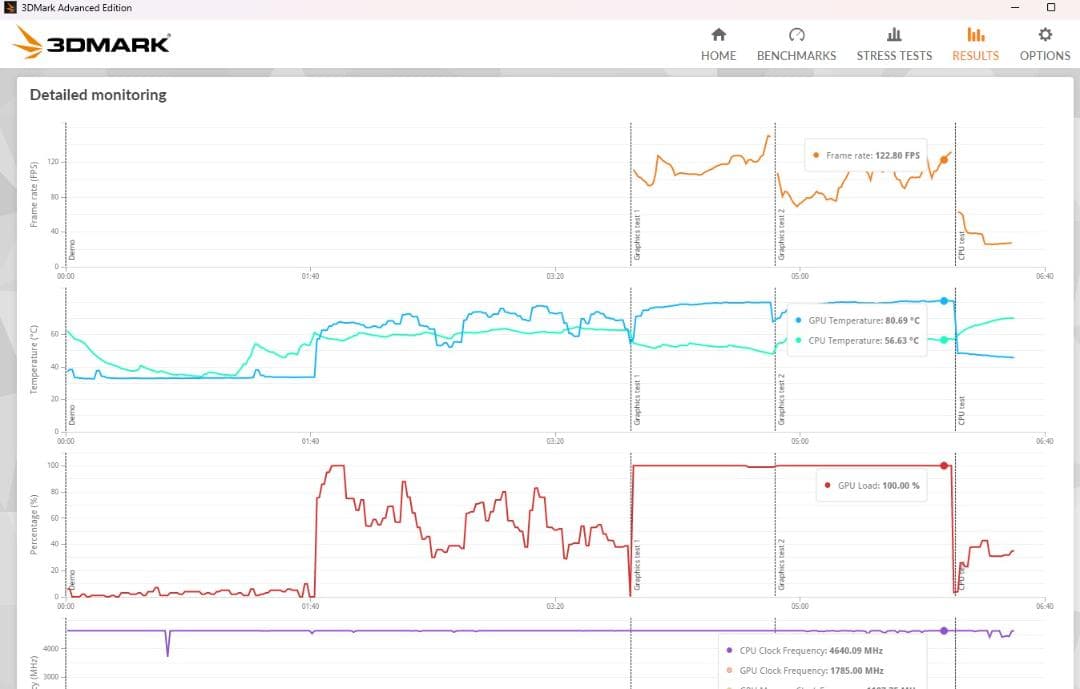Viewport: 1080px width, 689px height.
Task: Click the red GPU Load data point
Action: coord(944,465)
